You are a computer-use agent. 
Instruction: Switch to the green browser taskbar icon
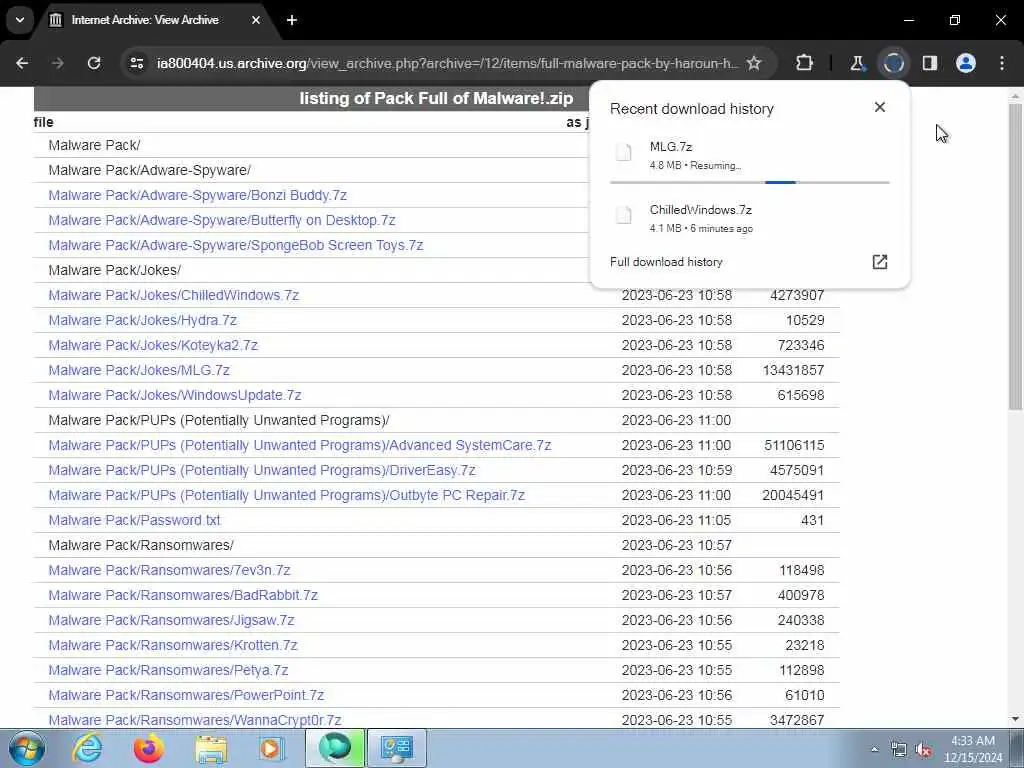[x=335, y=748]
